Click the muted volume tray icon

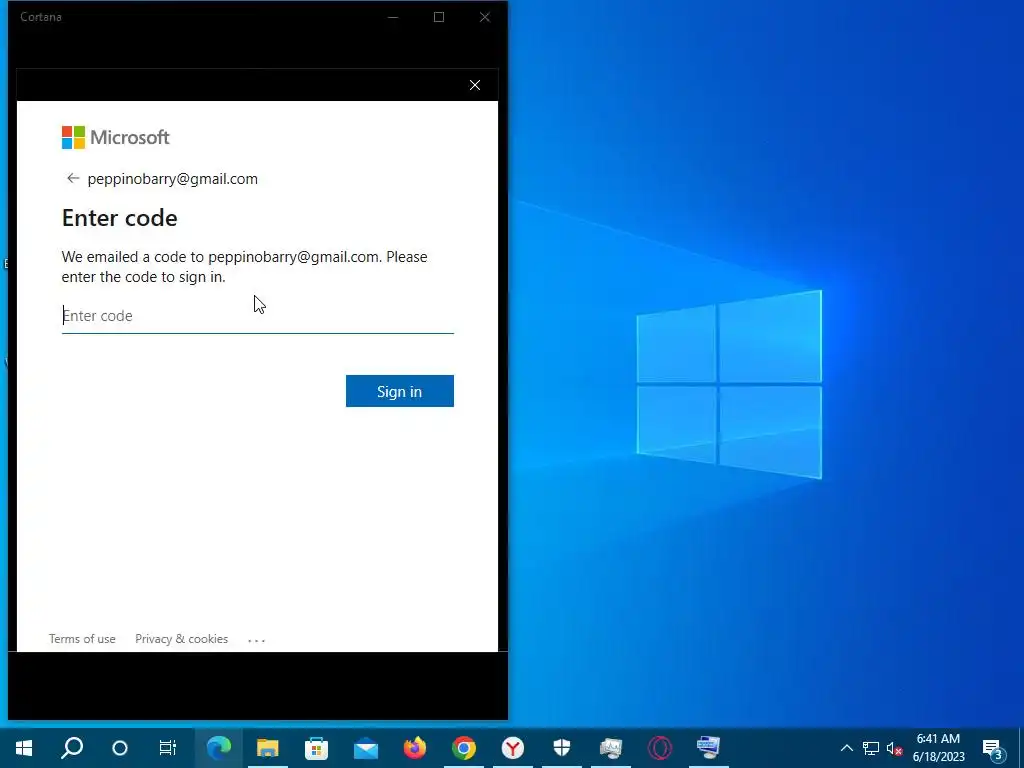coord(895,748)
